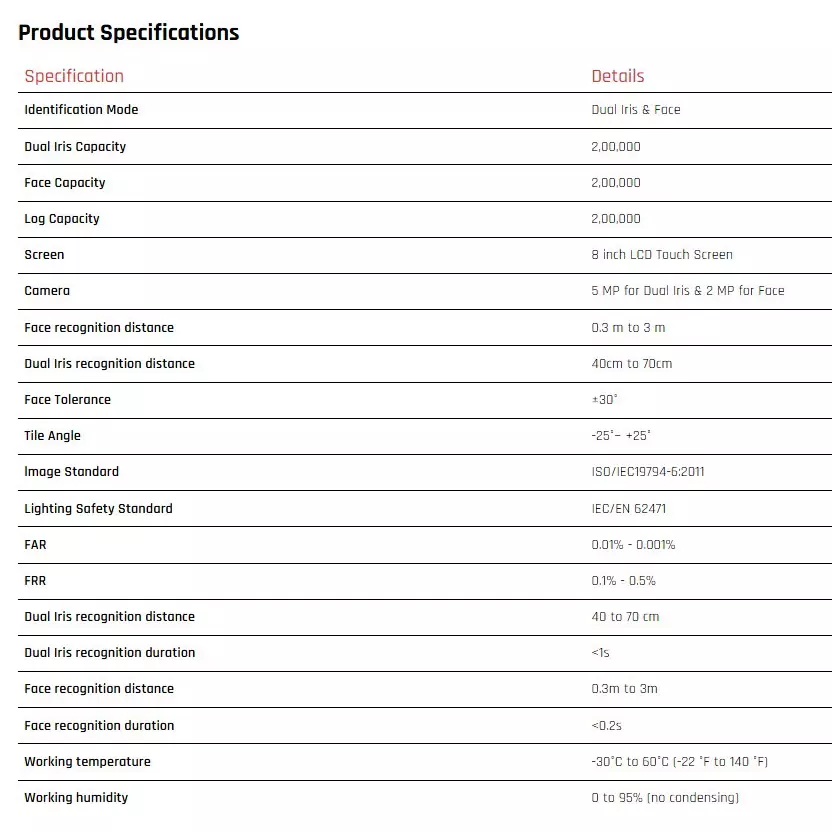Click the Product Specifications heading
The width and height of the screenshot is (832, 832).
click(128, 33)
